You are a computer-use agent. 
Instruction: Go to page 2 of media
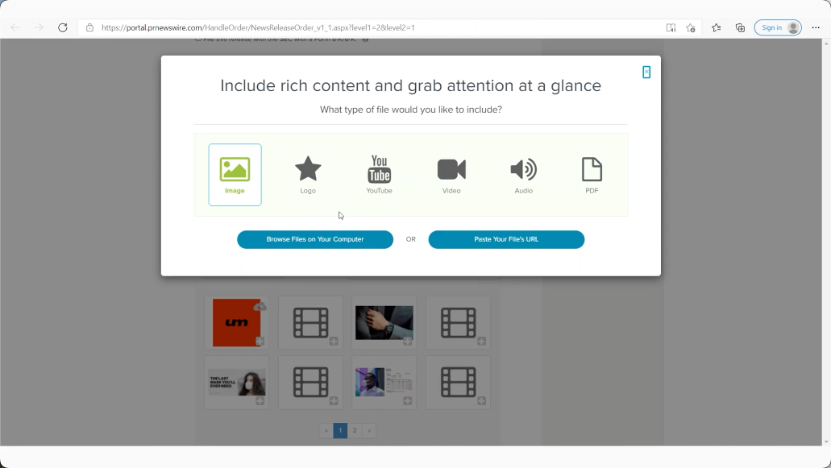click(354, 430)
